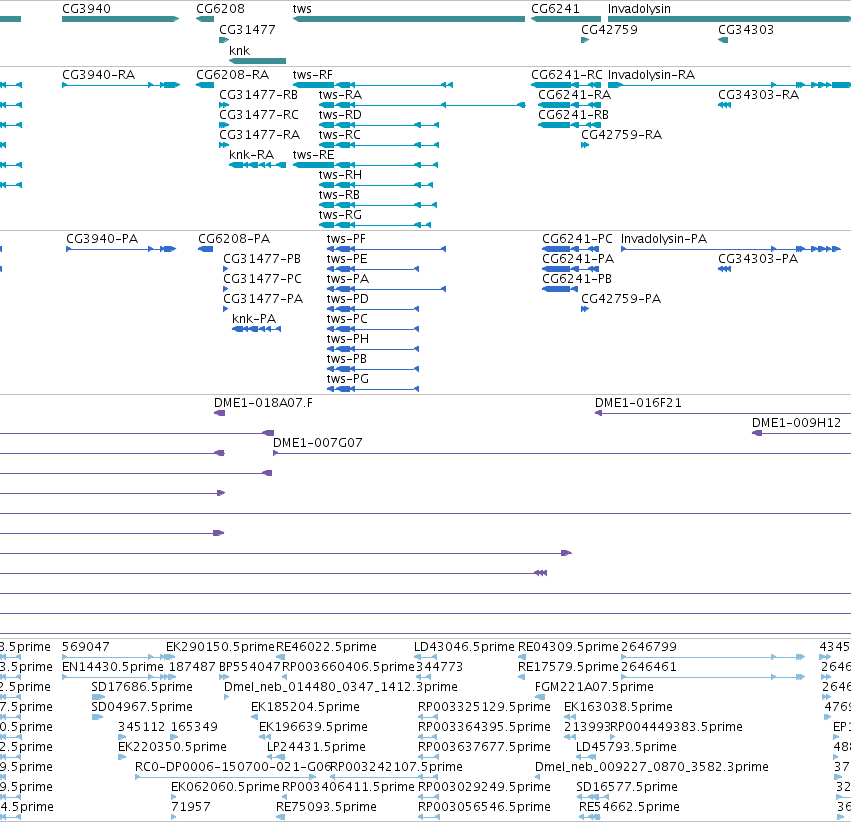Screen dimensions: 851x822
Task: Click transcript tws-RF label
Action: [313, 74]
